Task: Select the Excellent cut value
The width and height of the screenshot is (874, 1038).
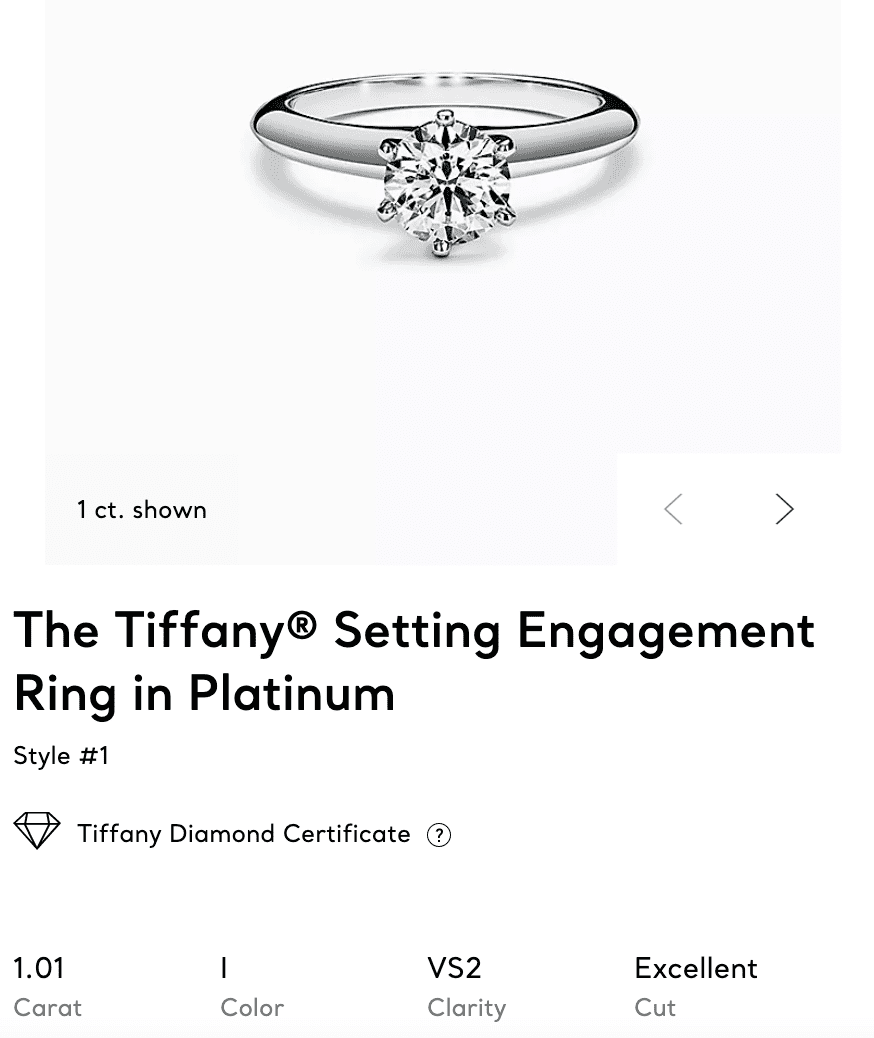Action: tap(696, 968)
